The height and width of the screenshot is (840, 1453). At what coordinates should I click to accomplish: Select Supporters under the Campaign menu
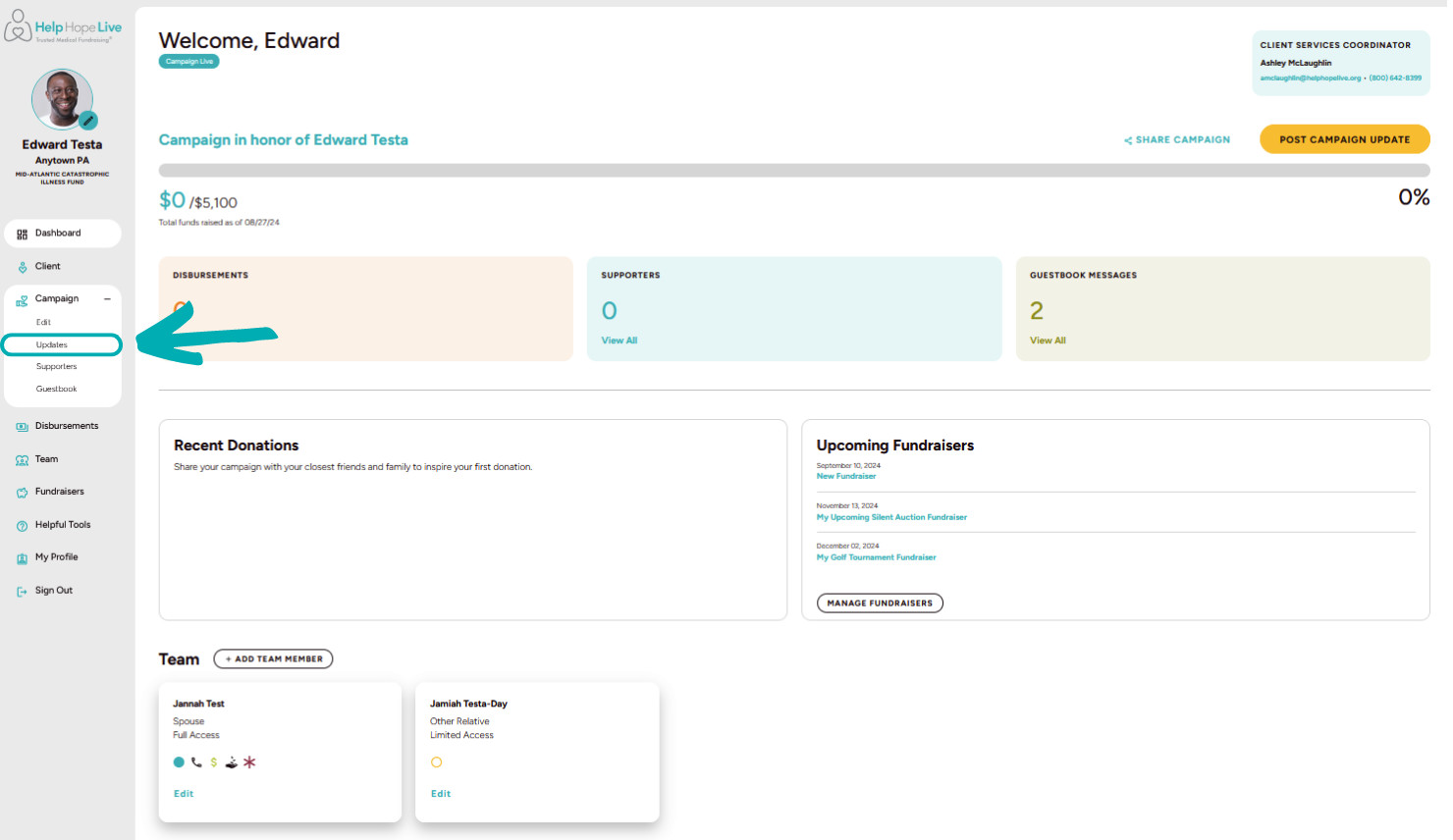coord(56,366)
